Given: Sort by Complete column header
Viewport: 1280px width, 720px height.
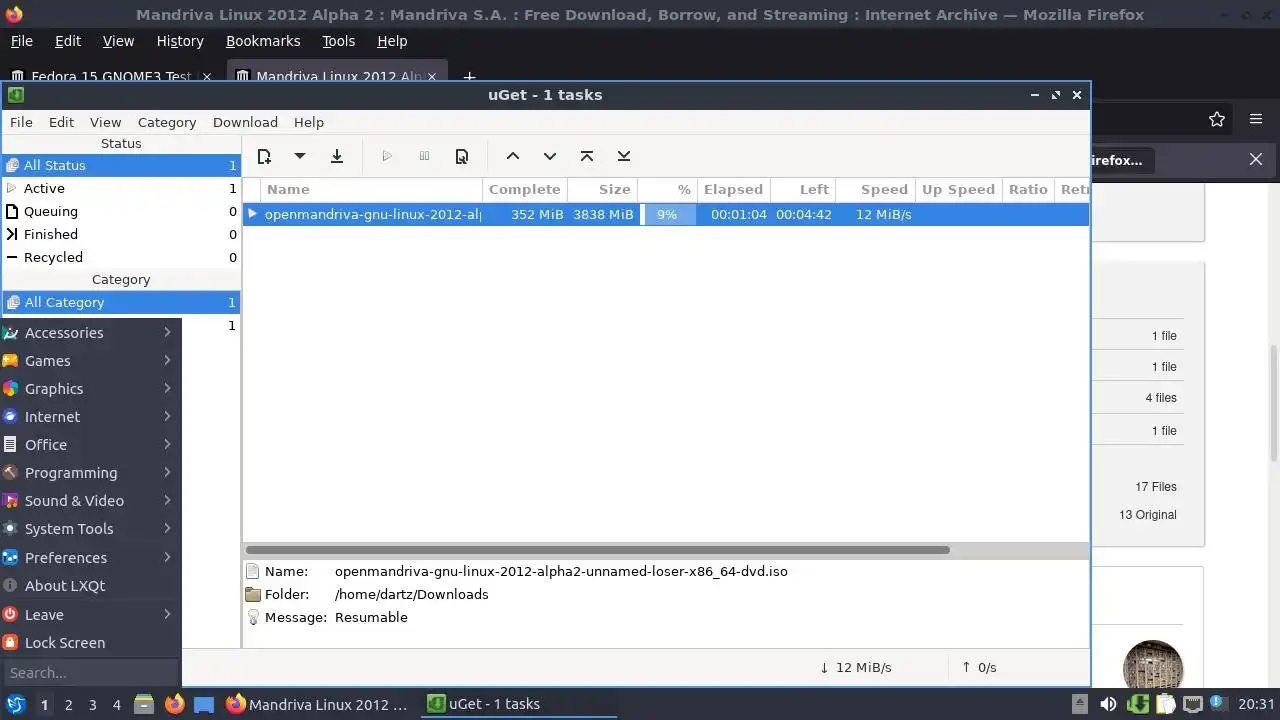Looking at the screenshot, I should click(525, 189).
